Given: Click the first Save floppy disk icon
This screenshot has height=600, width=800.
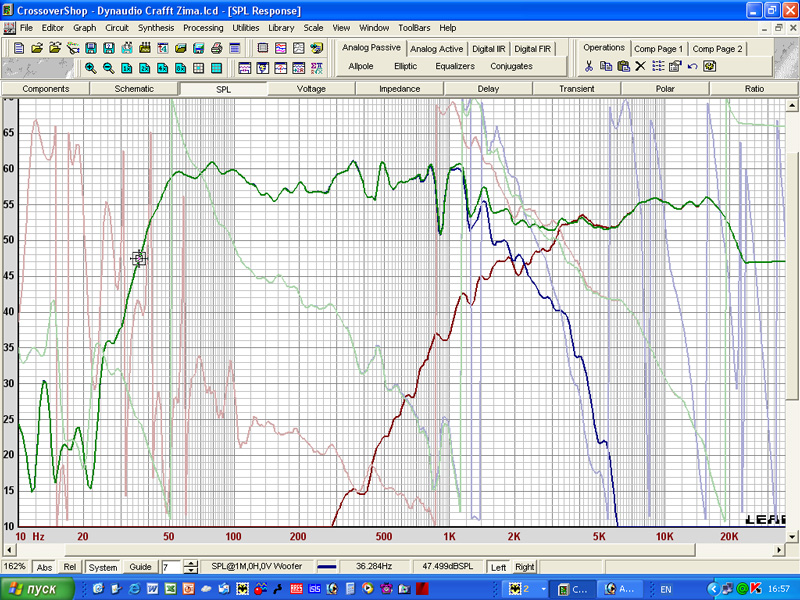Looking at the screenshot, I should (x=91, y=48).
